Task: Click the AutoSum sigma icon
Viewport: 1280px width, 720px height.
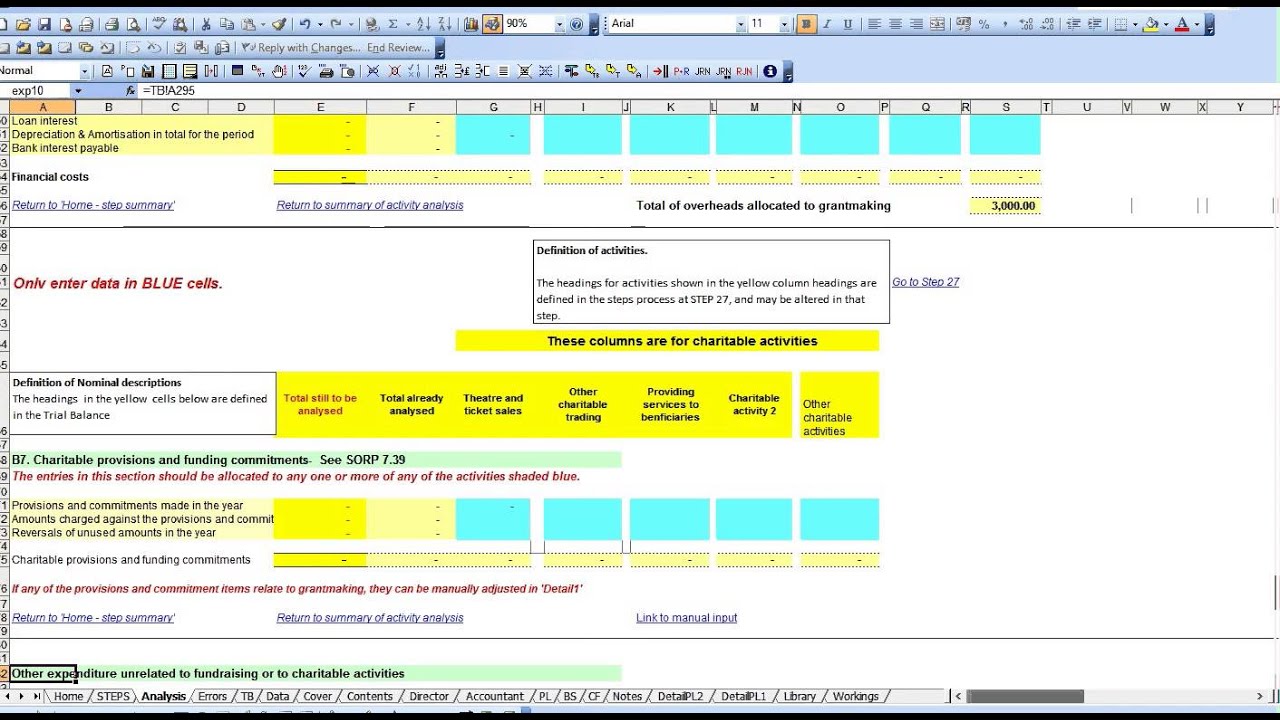Action: [393, 24]
